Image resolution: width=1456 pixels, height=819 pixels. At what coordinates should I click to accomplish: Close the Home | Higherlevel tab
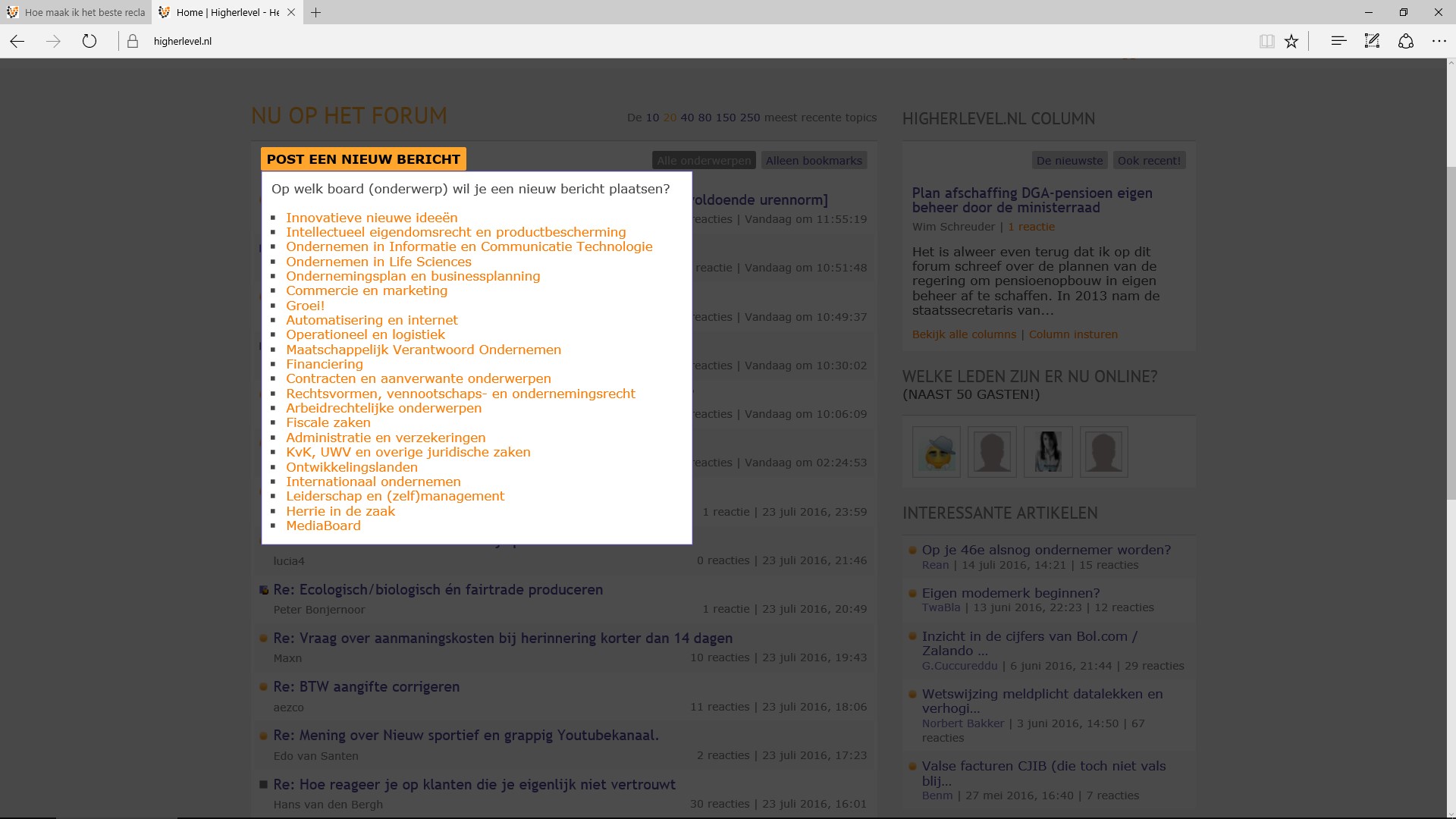tap(291, 12)
